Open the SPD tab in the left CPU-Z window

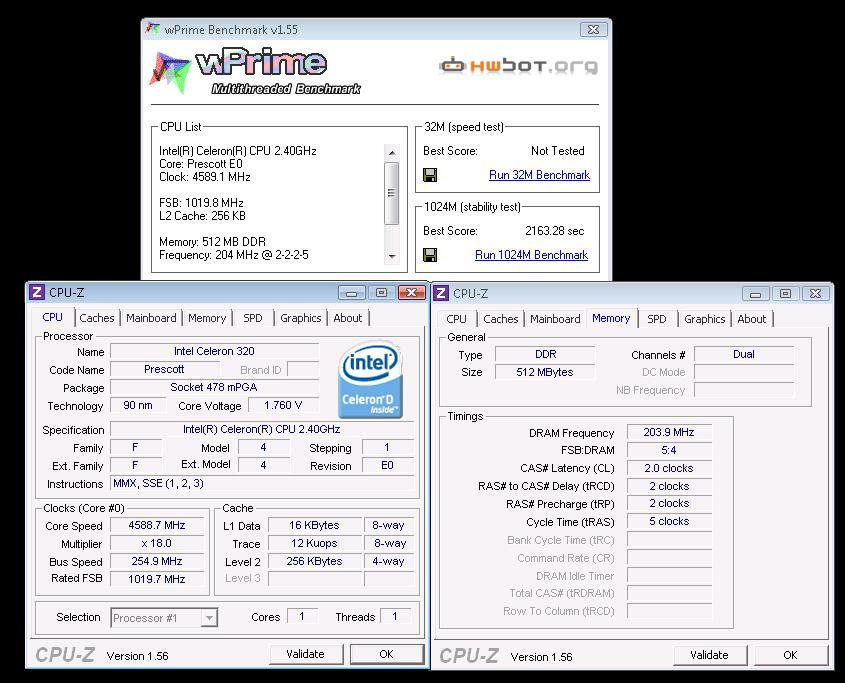(253, 318)
